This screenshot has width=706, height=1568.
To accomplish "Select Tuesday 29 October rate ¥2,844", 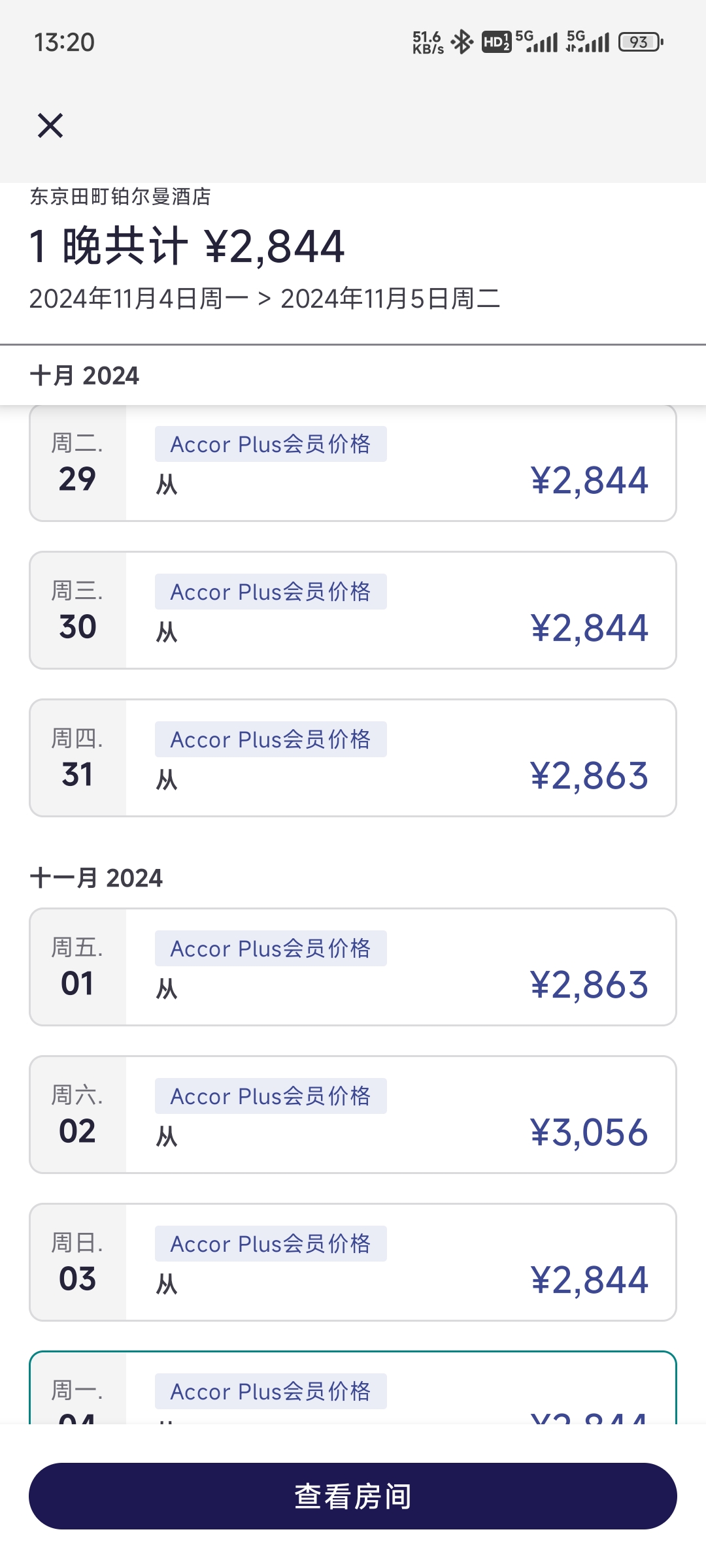I will [x=353, y=463].
